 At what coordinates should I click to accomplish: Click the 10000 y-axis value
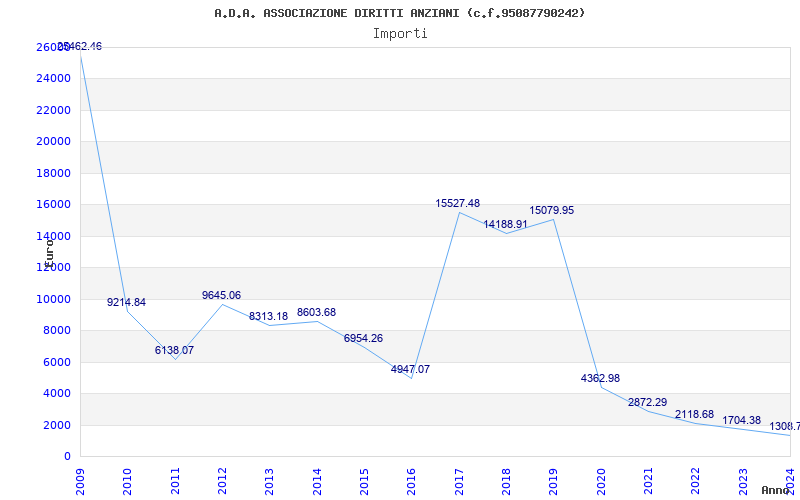click(53, 299)
